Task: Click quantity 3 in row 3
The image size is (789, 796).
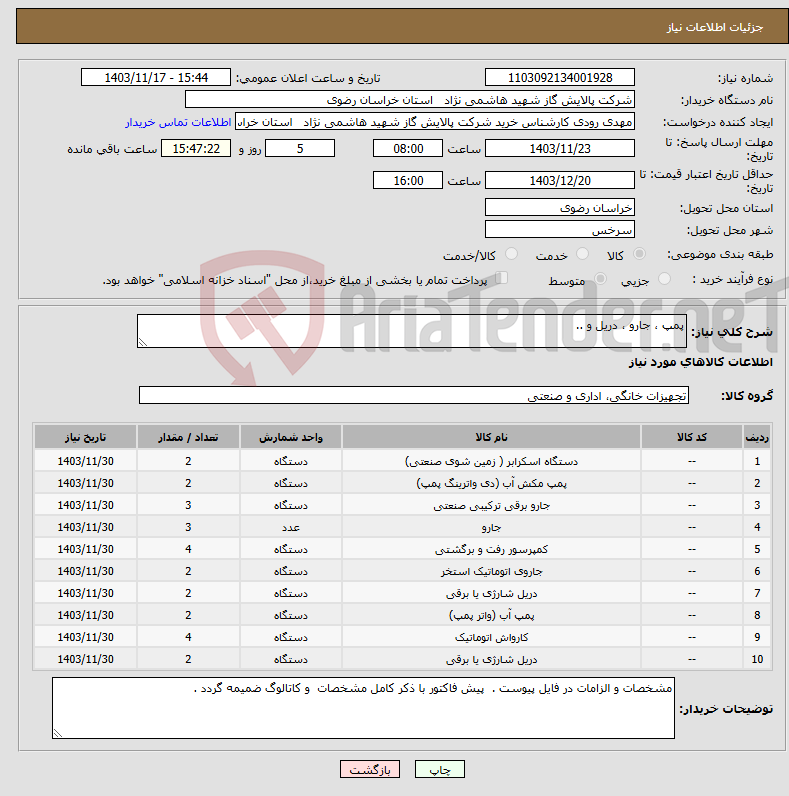Action: [x=188, y=505]
